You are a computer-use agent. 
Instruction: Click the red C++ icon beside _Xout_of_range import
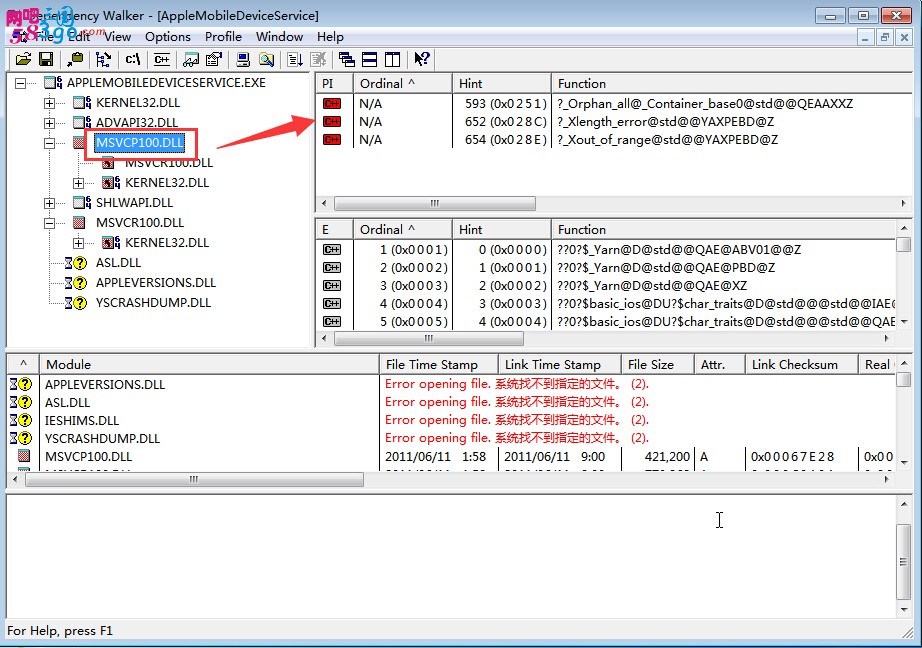[x=332, y=140]
